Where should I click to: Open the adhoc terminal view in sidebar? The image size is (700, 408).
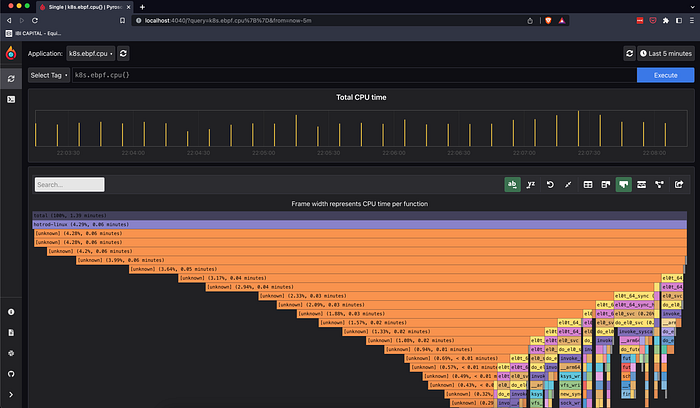11,100
